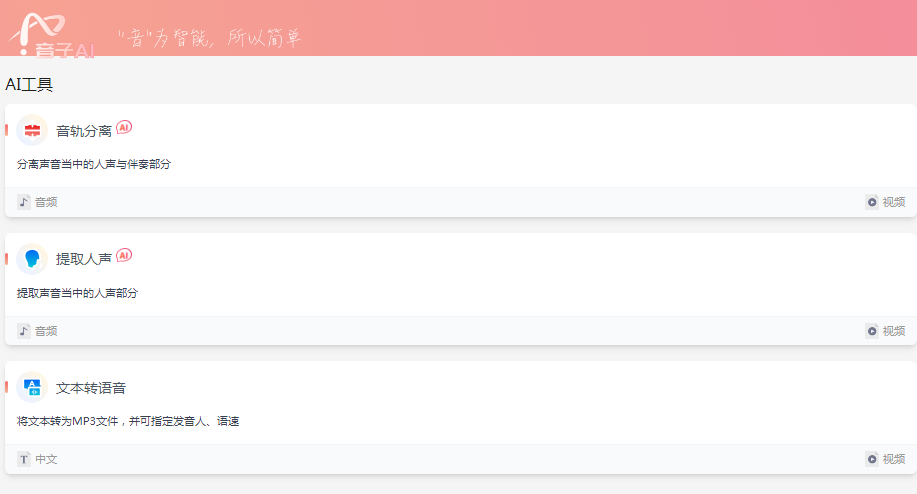
Task: Click description 将文本转为MP3文件
Action: (x=67, y=422)
